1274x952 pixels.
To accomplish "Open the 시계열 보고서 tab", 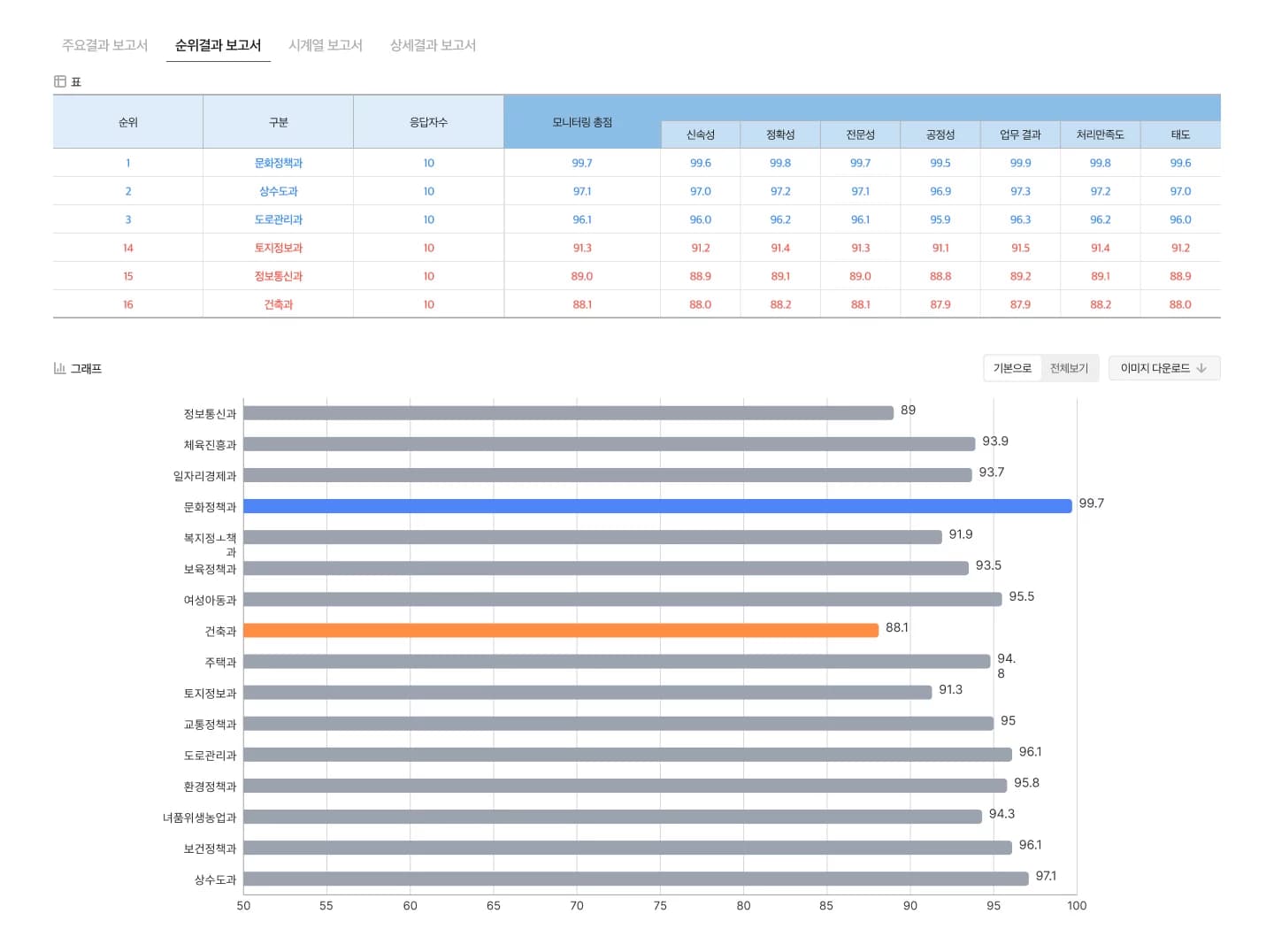I will click(326, 45).
